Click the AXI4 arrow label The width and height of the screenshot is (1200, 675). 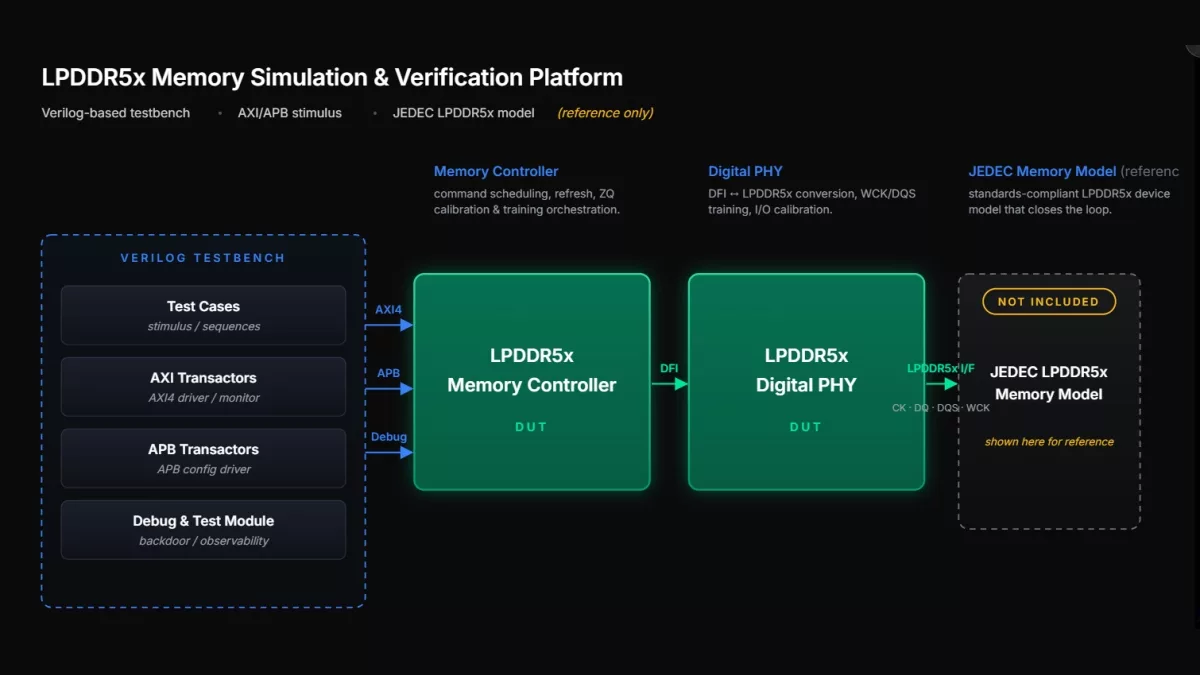pos(388,310)
